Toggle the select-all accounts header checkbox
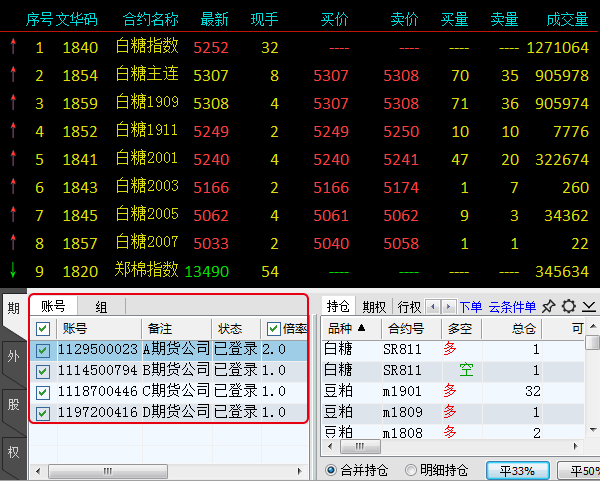This screenshot has height=481, width=600. tap(43, 329)
